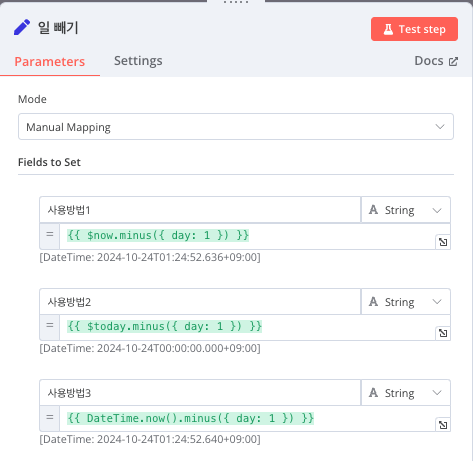The width and height of the screenshot is (473, 461).
Task: Click the Mode label
Action: point(32,99)
